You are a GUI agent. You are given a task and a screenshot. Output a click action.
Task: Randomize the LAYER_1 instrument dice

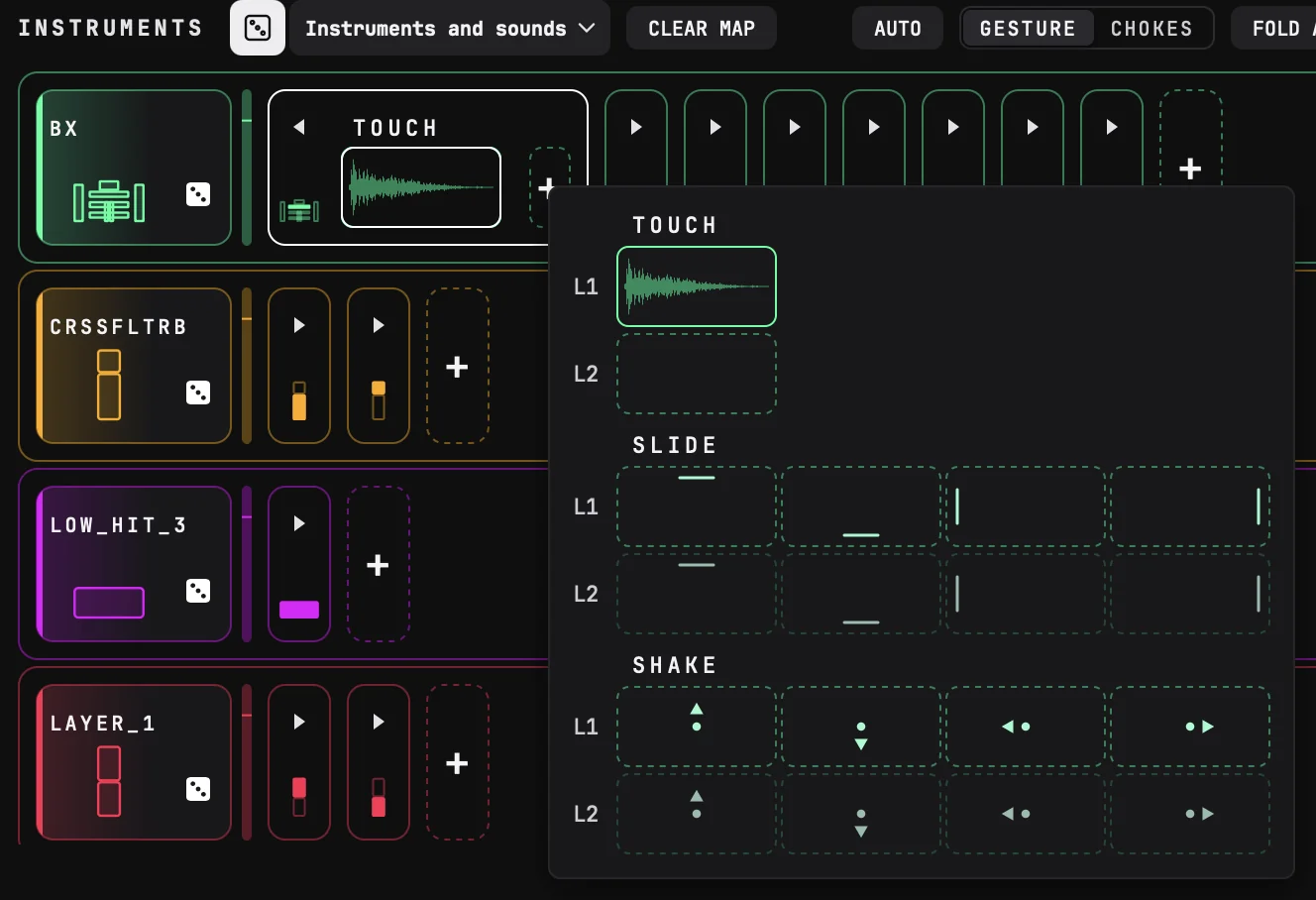[198, 789]
